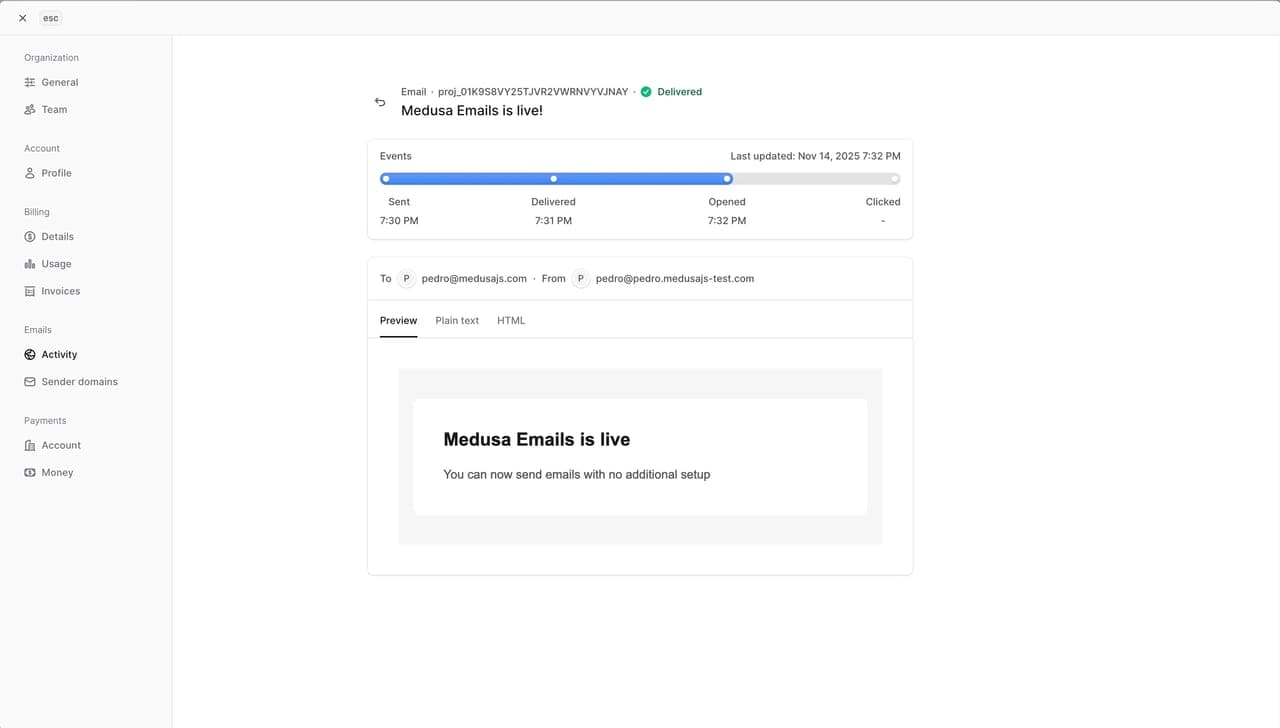Click the preview heading Medusa Emails is live
Screen dimensions: 1280x728
tap(537, 439)
